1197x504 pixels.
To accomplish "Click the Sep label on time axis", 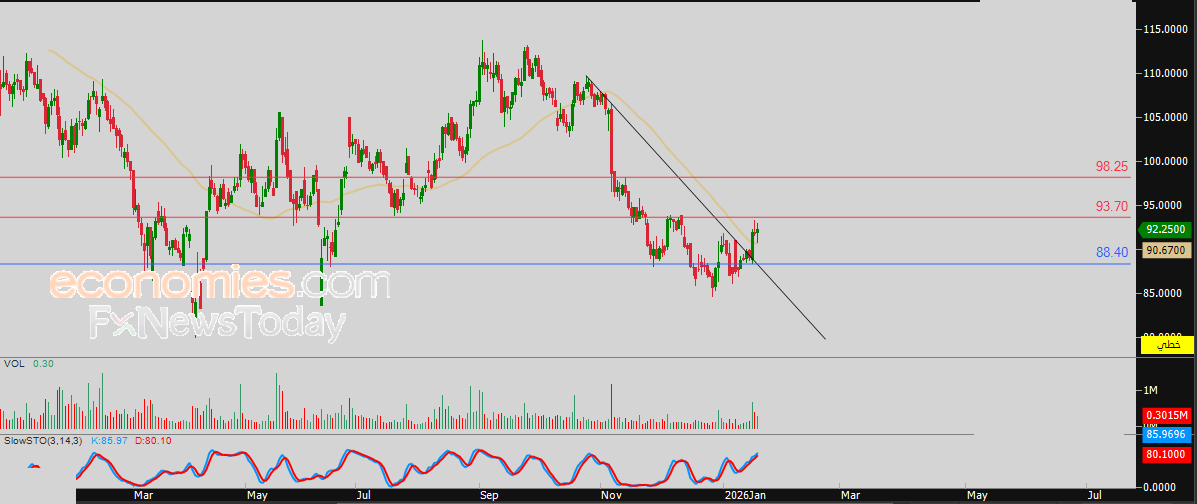I will [489, 496].
